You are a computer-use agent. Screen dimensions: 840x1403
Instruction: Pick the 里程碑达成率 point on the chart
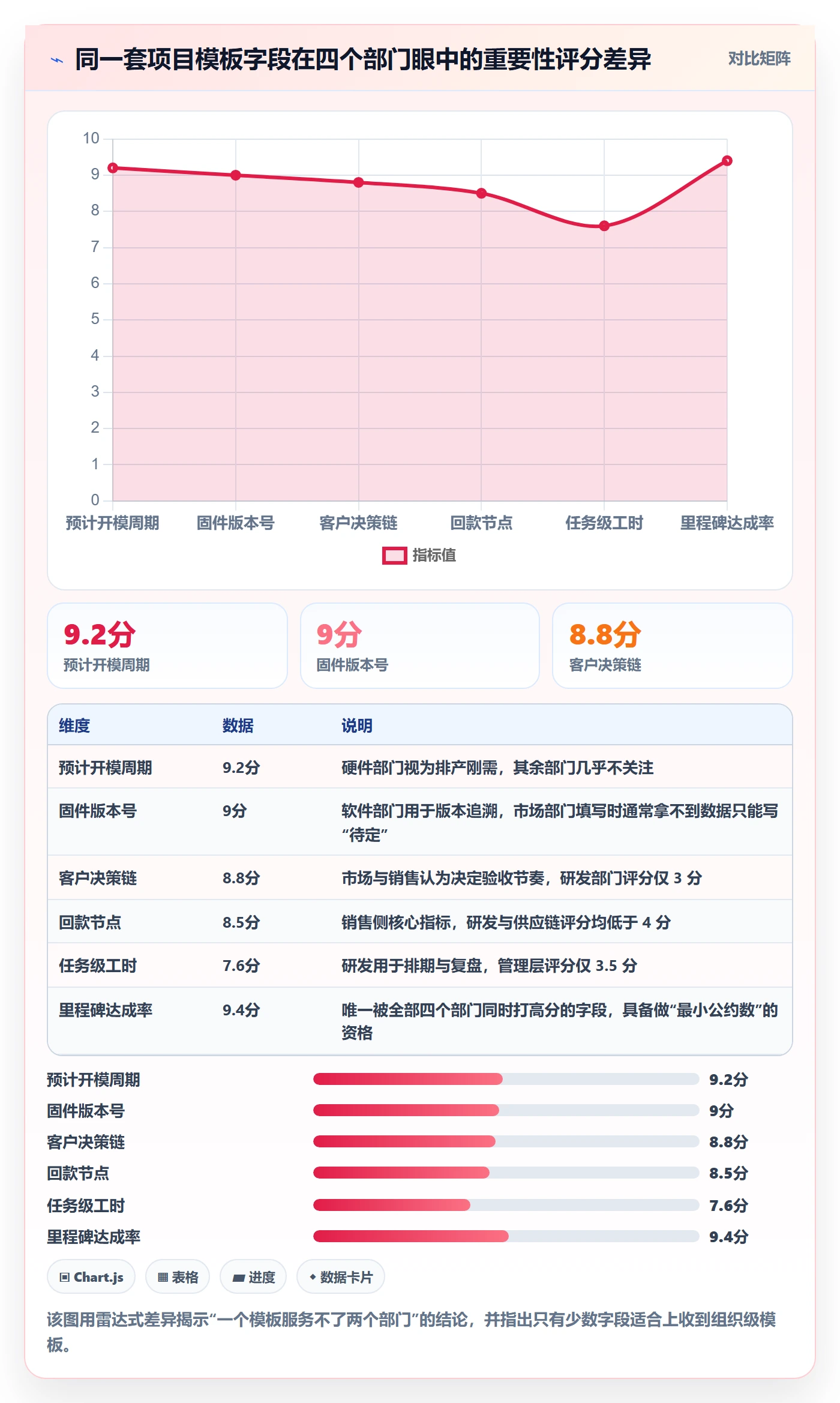727,161
